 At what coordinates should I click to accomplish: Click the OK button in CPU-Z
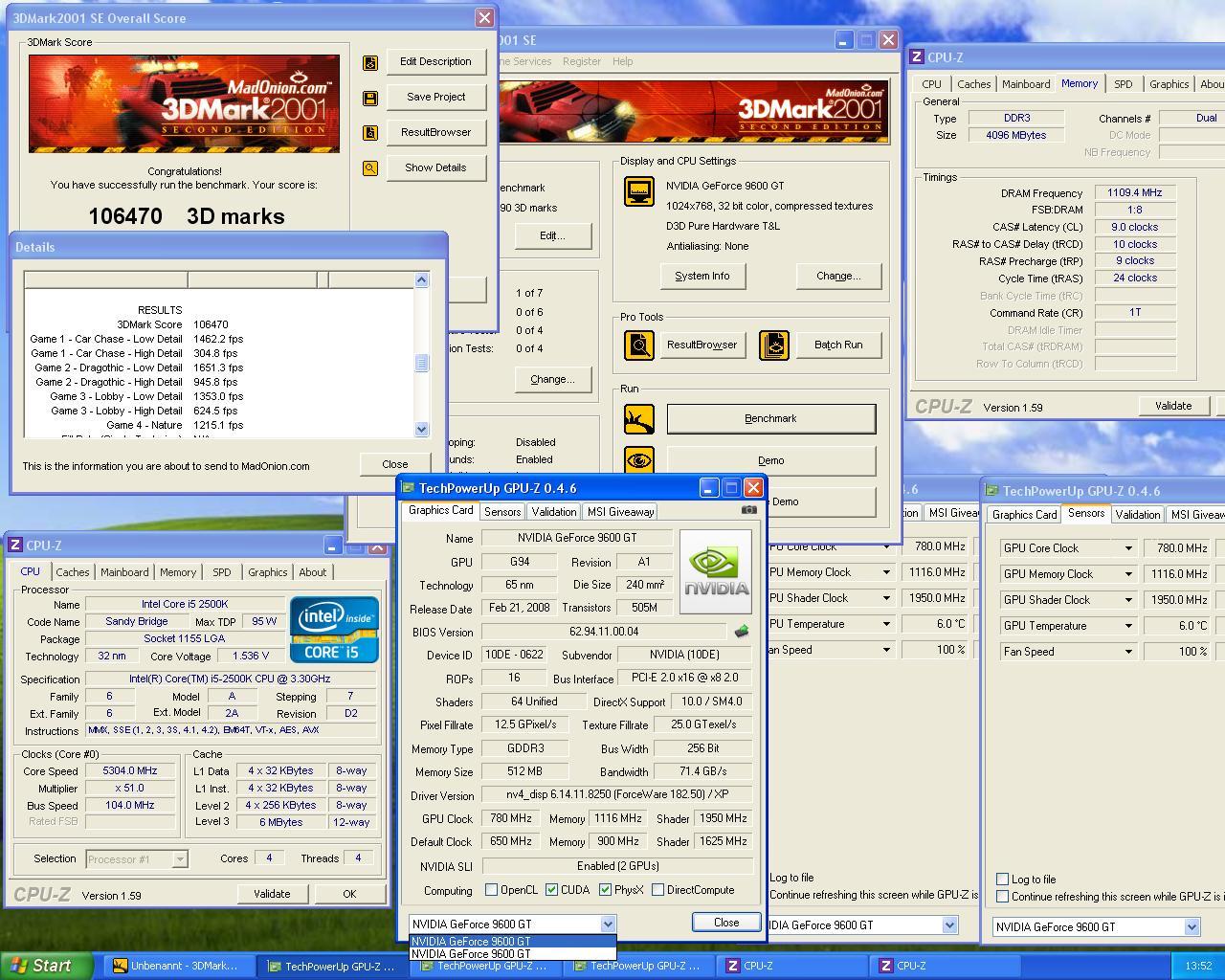(349, 894)
